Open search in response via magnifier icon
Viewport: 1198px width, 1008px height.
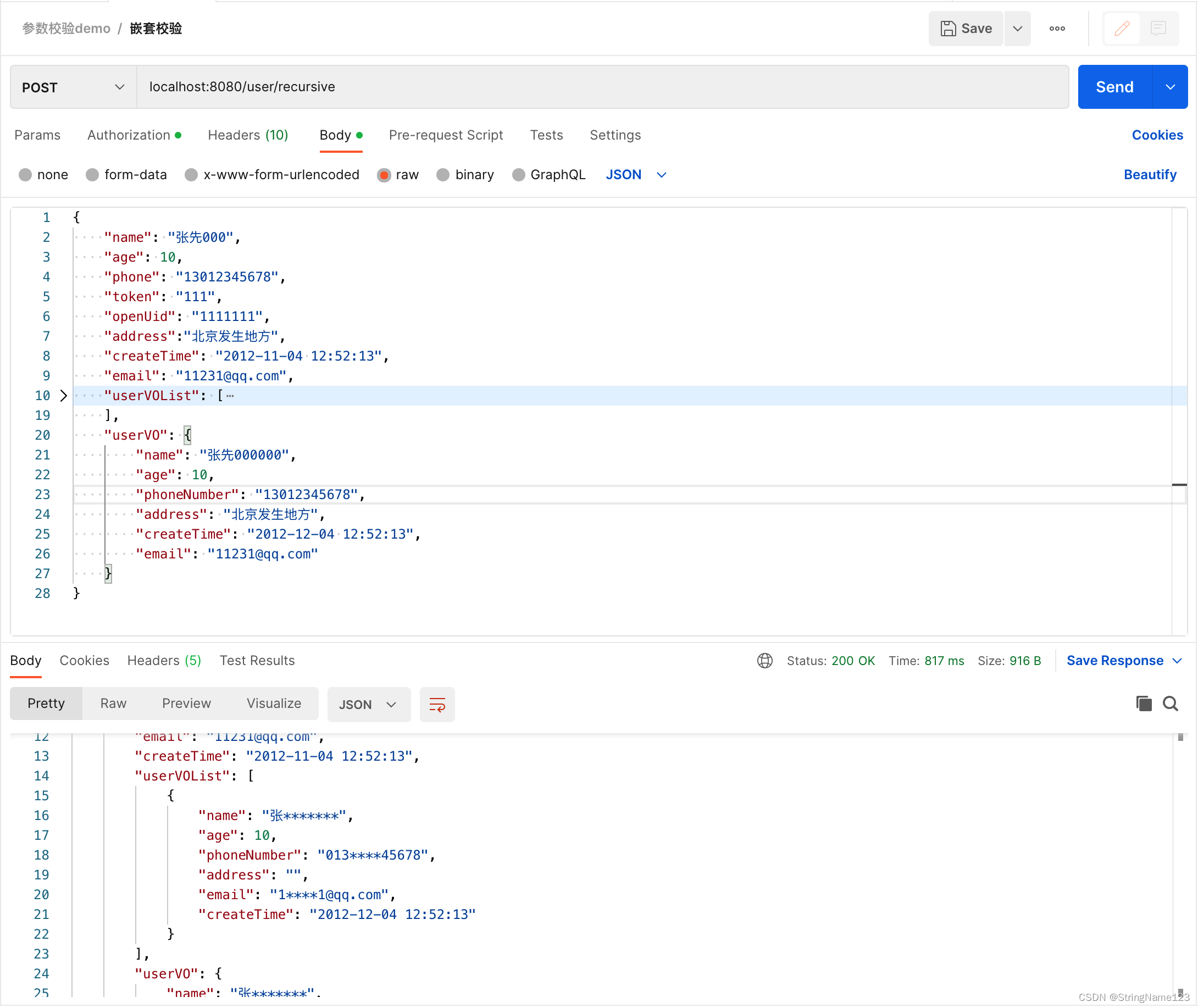(1171, 704)
